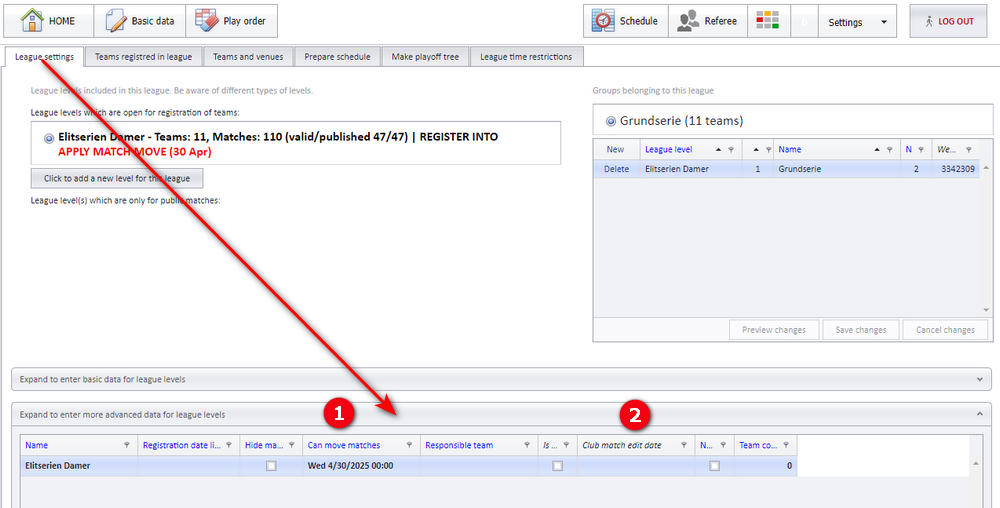Open the Make playoff tree tab
Viewport: 1000px width, 508px height.
[x=425, y=57]
